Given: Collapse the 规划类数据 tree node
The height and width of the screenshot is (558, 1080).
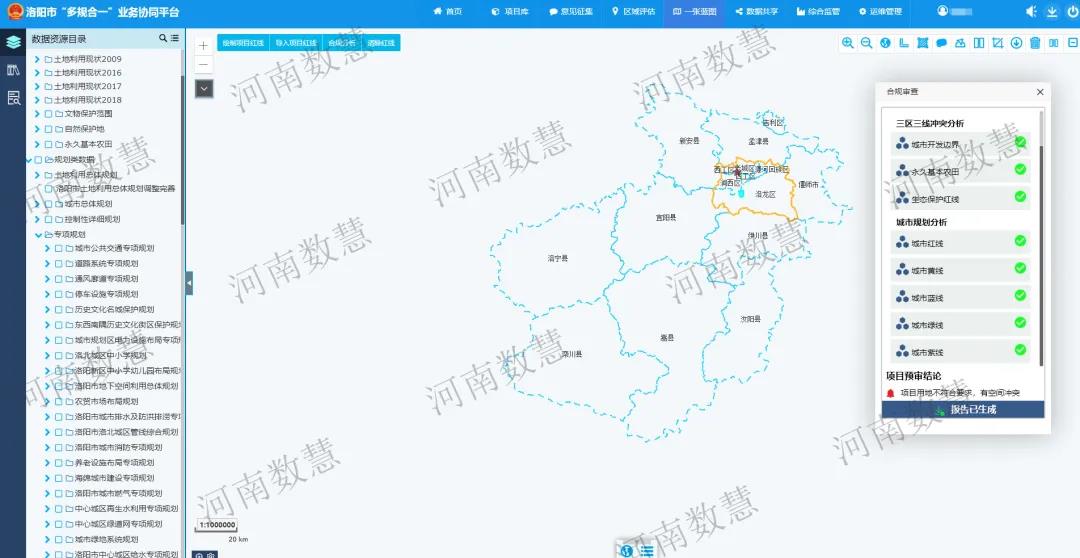Looking at the screenshot, I should tap(29, 159).
